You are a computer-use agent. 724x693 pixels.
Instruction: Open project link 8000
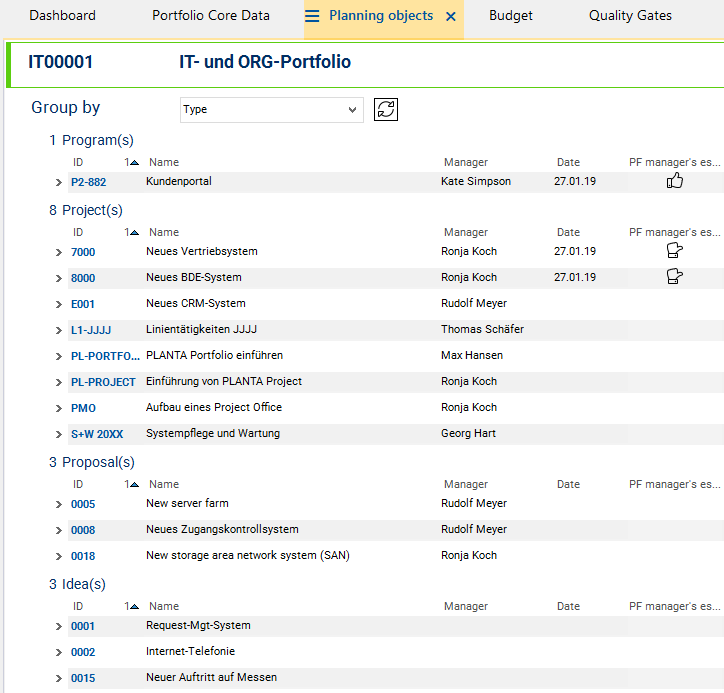[83, 278]
